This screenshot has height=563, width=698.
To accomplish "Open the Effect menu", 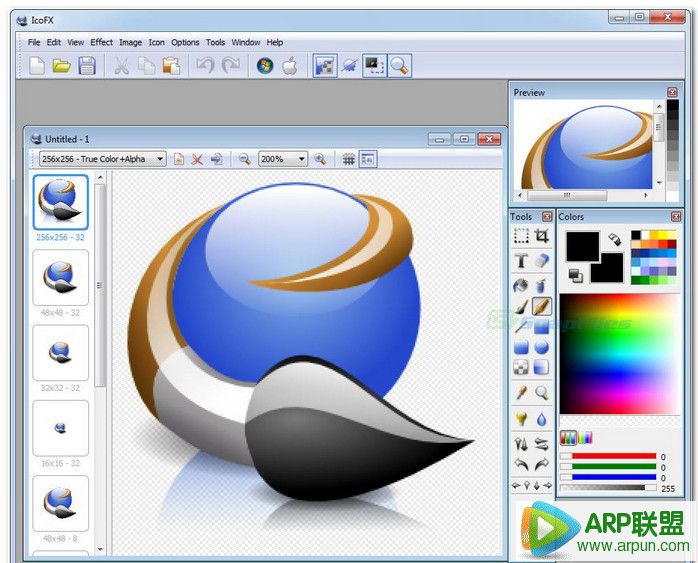I will (x=101, y=42).
